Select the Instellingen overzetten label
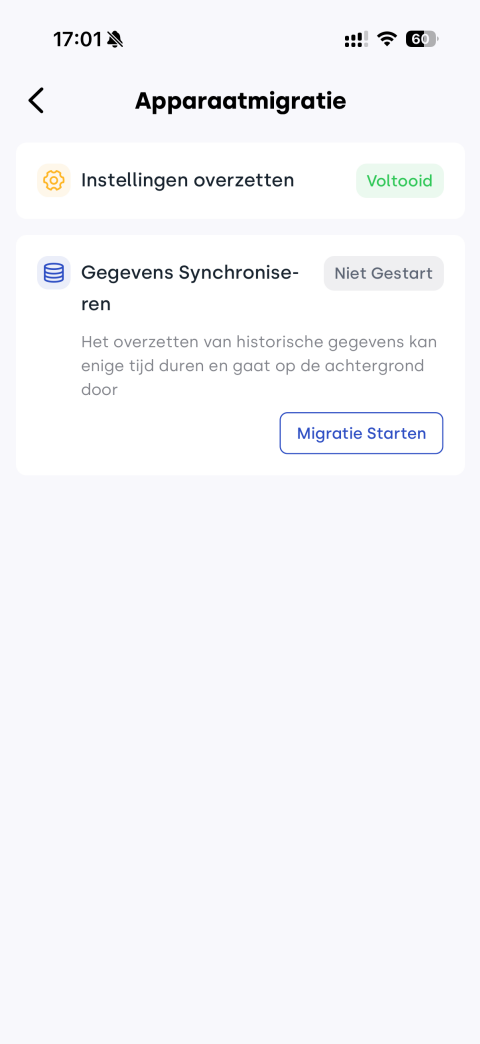 pyautogui.click(x=188, y=180)
